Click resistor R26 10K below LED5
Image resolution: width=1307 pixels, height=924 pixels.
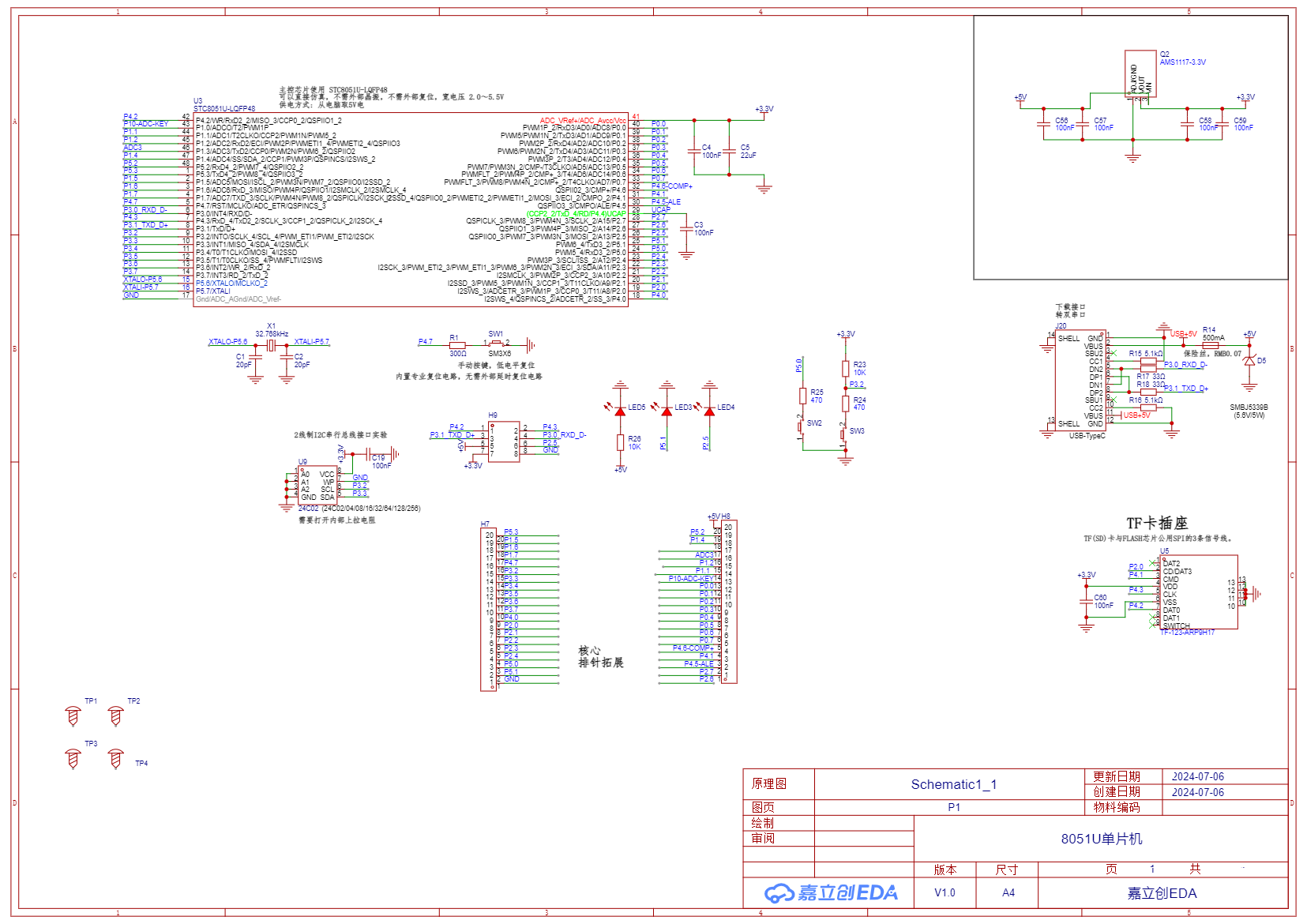click(621, 443)
